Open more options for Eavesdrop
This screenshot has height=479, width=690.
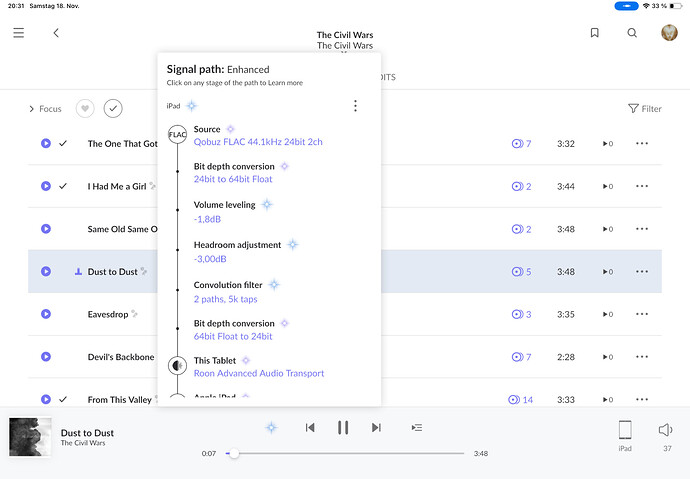(642, 314)
